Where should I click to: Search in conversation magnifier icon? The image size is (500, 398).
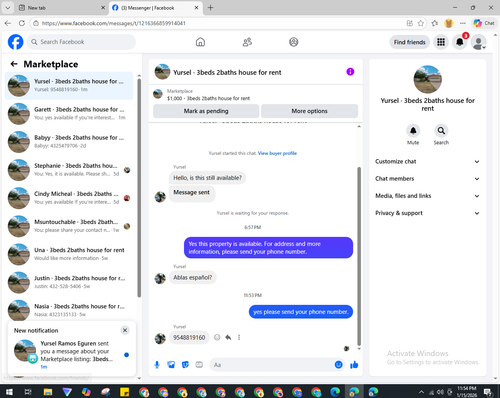(441, 131)
